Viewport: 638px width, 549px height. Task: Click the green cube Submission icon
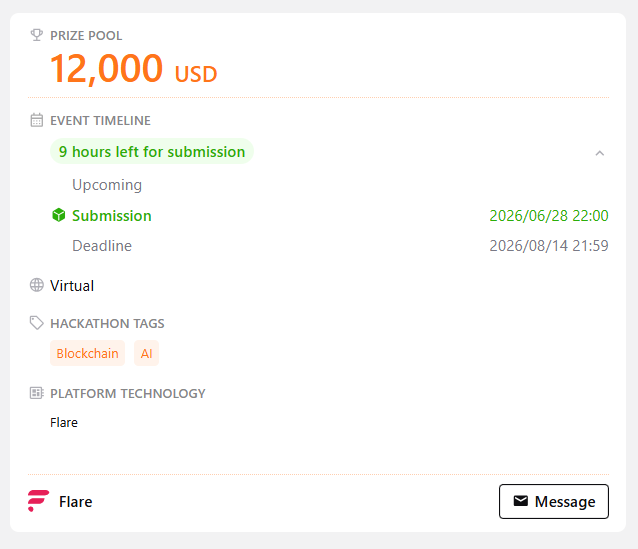click(x=59, y=215)
